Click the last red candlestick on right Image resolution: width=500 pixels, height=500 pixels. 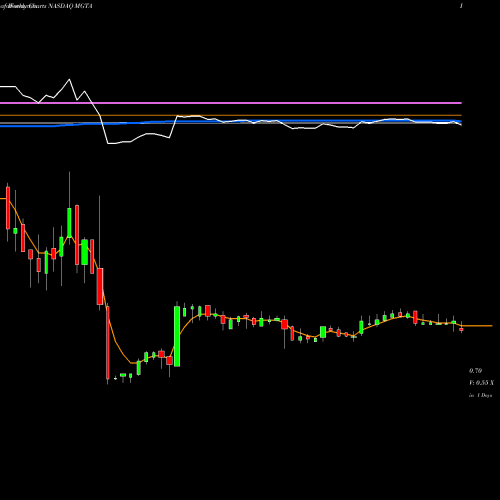coord(461,329)
